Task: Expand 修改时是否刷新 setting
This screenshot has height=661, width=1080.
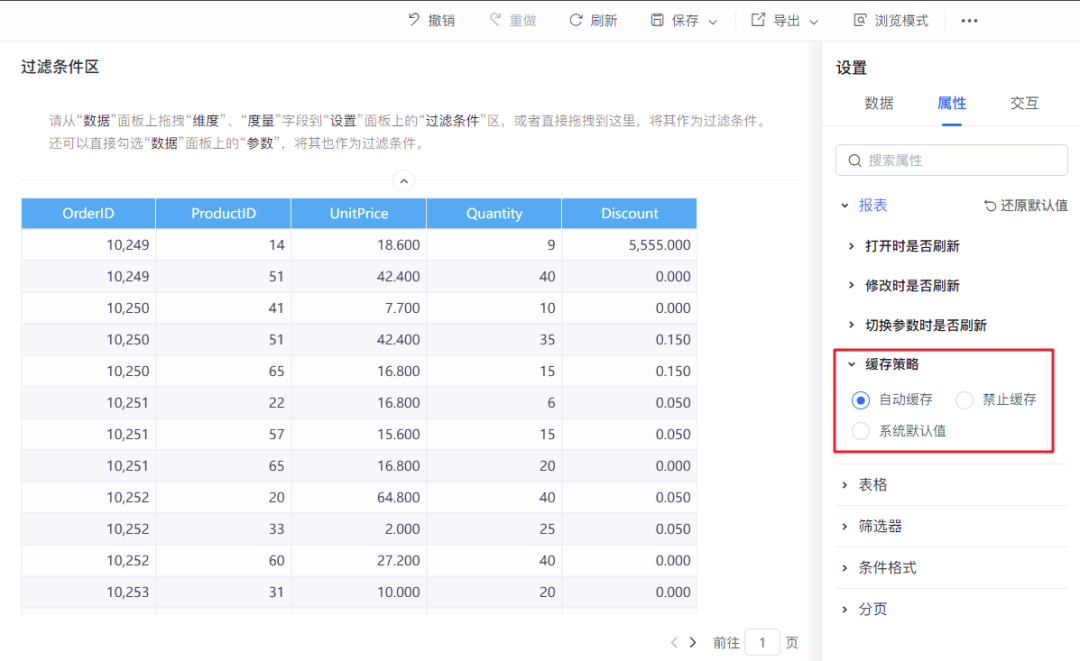Action: pyautogui.click(x=851, y=285)
